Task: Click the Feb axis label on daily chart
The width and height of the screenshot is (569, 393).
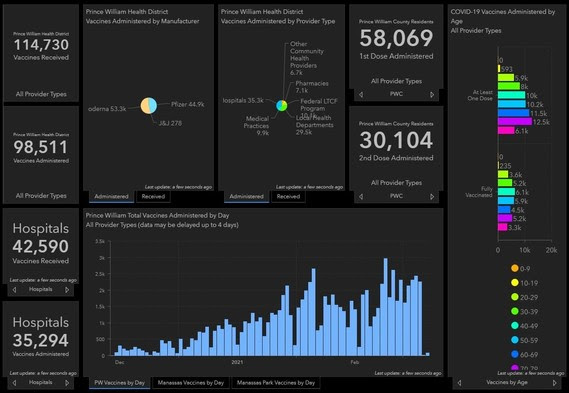Action: 355,362
